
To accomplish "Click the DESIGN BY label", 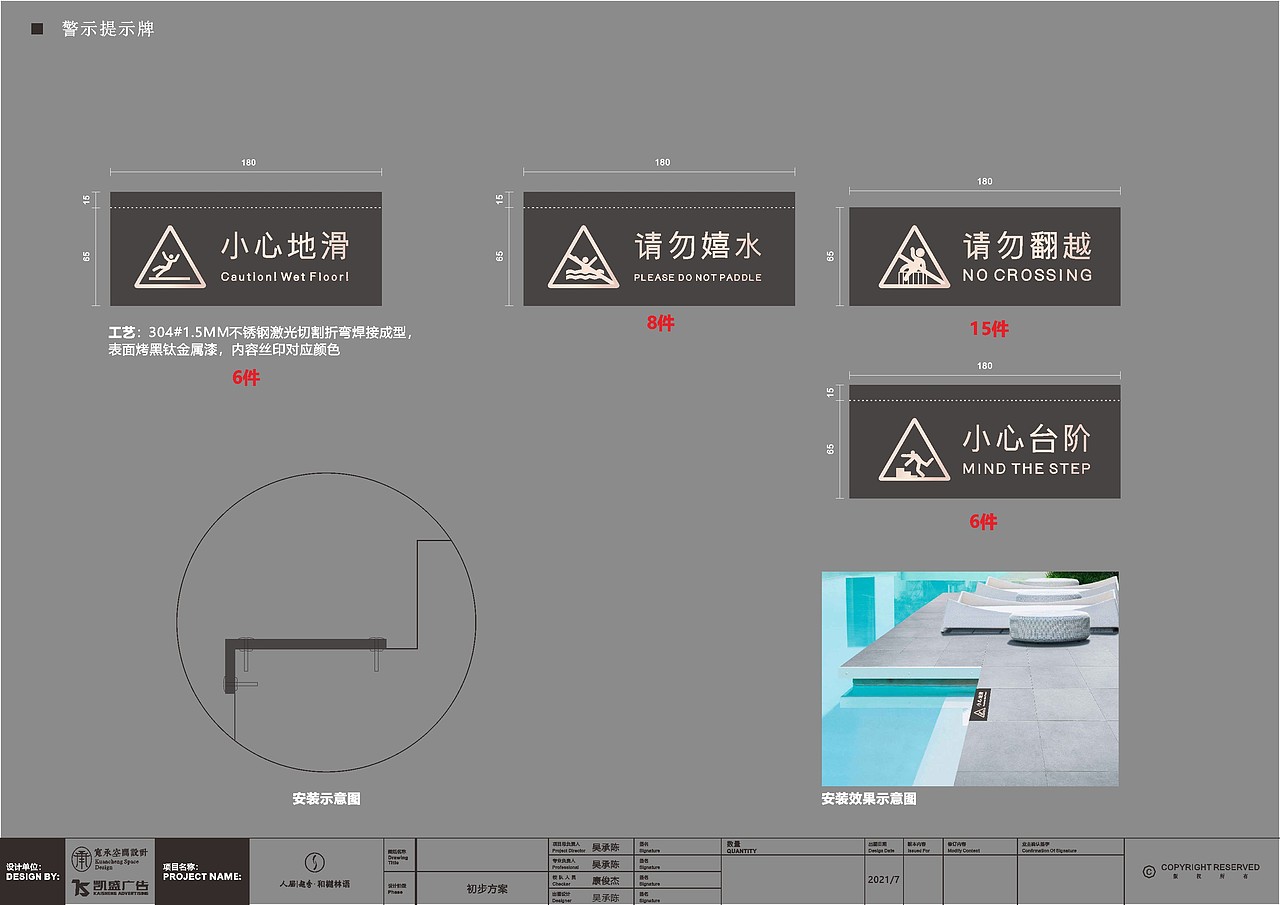I will [32, 876].
